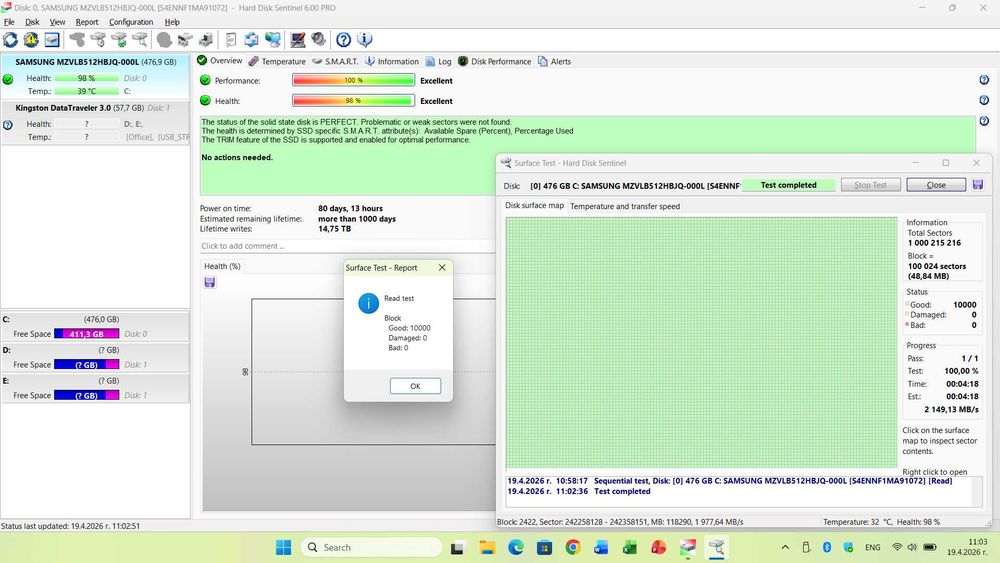Click the help icon beside the status text box
1000x563 pixels.
[x=984, y=121]
